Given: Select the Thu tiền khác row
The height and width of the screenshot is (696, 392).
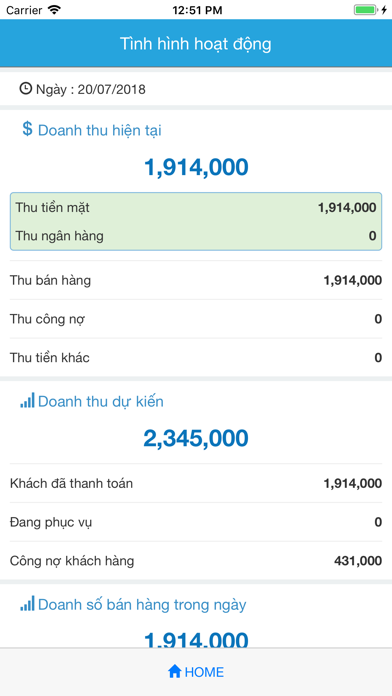Looking at the screenshot, I should click(196, 357).
